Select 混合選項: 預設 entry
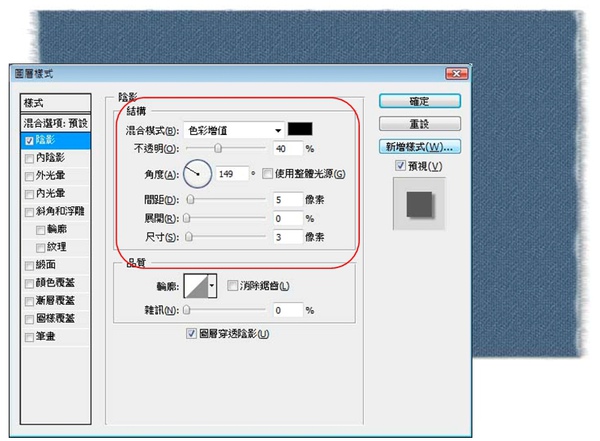 coord(56,123)
